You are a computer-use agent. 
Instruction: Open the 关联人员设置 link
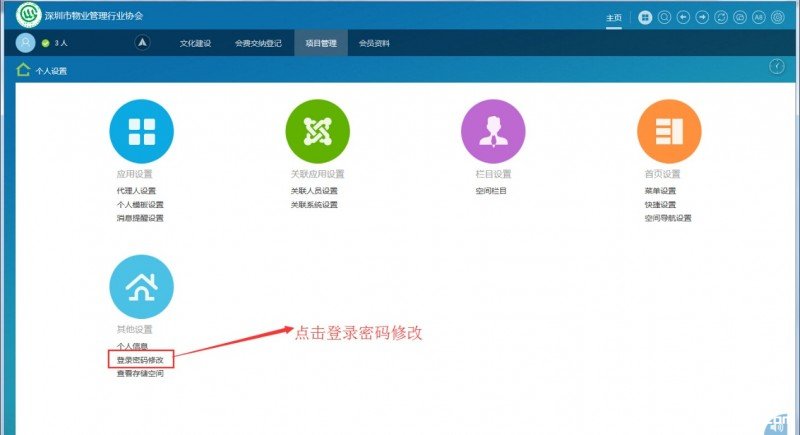click(314, 191)
